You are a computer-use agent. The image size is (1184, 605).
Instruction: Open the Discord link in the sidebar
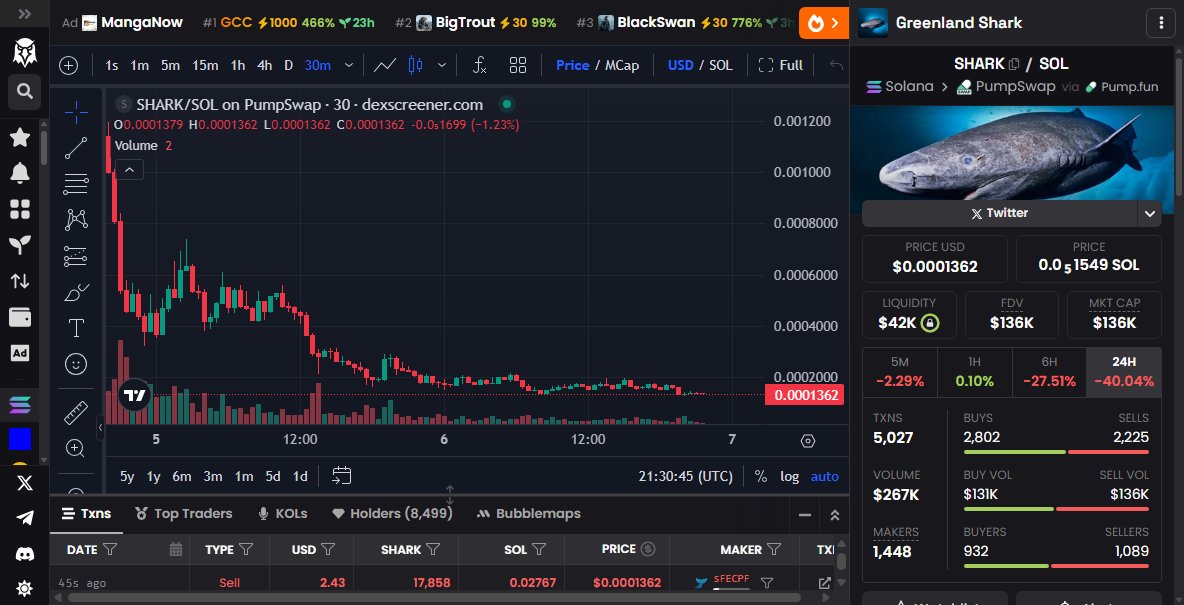(x=25, y=554)
